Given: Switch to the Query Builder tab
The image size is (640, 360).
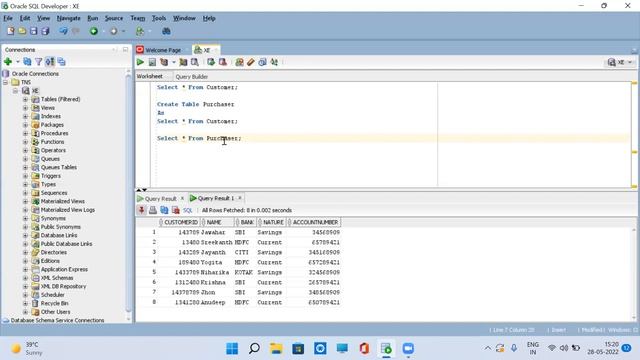Looking at the screenshot, I should click(191, 76).
